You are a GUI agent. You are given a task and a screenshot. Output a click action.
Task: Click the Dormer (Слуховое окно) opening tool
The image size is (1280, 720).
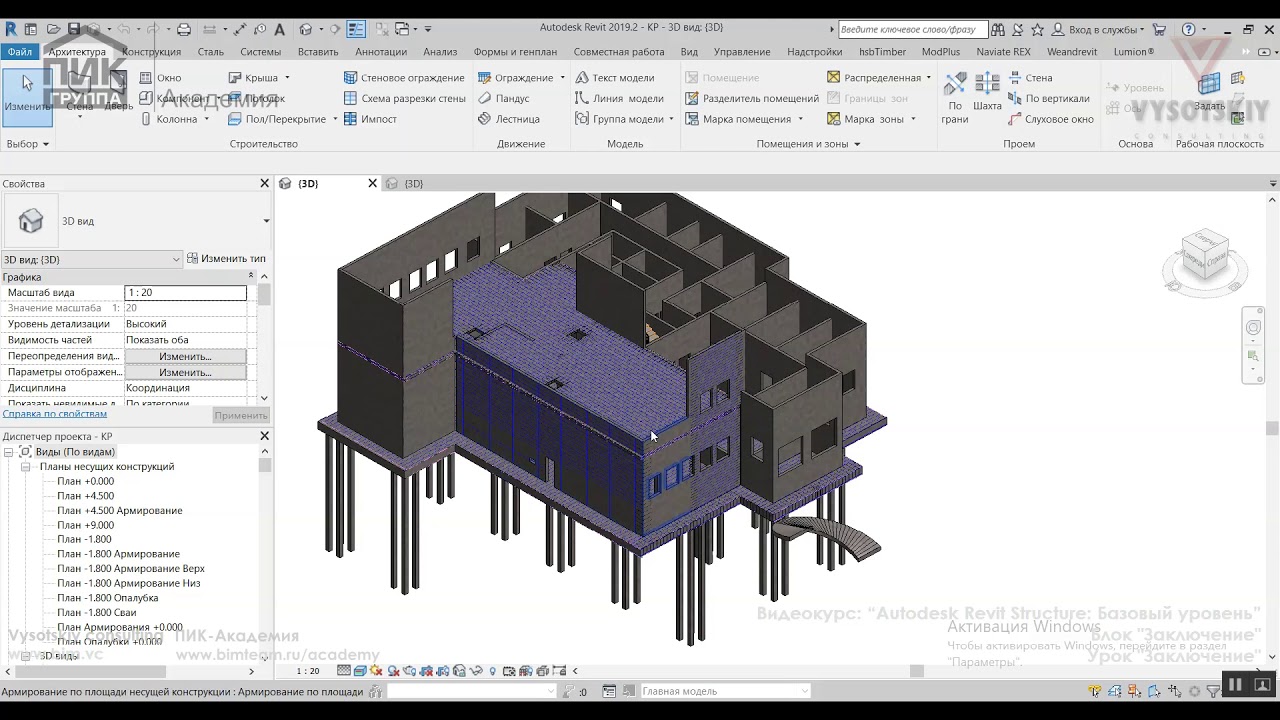click(1051, 119)
